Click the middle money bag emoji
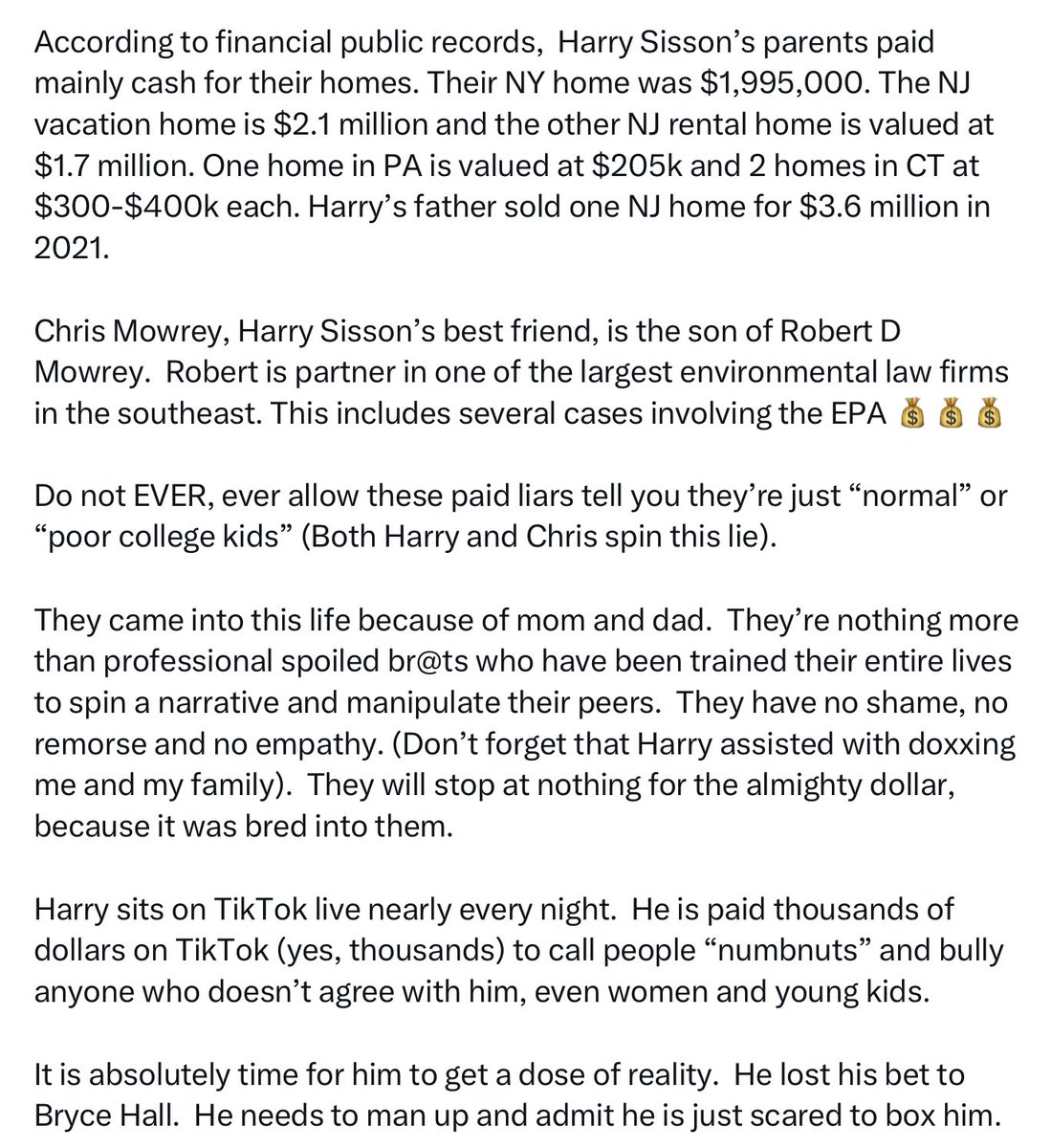 click(952, 415)
